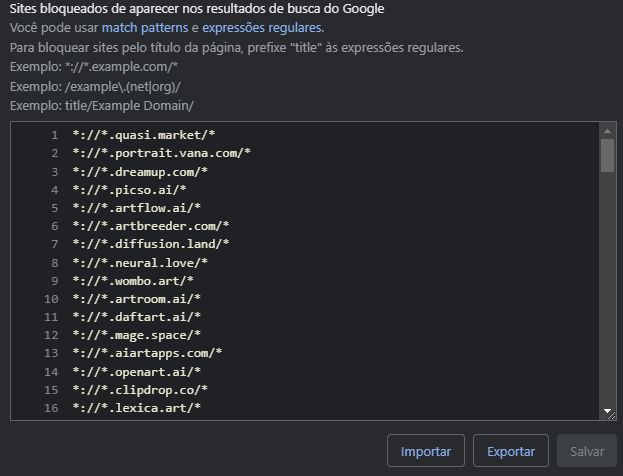Place cursor on line *://*.artbreeder.com/*

tap(151, 226)
